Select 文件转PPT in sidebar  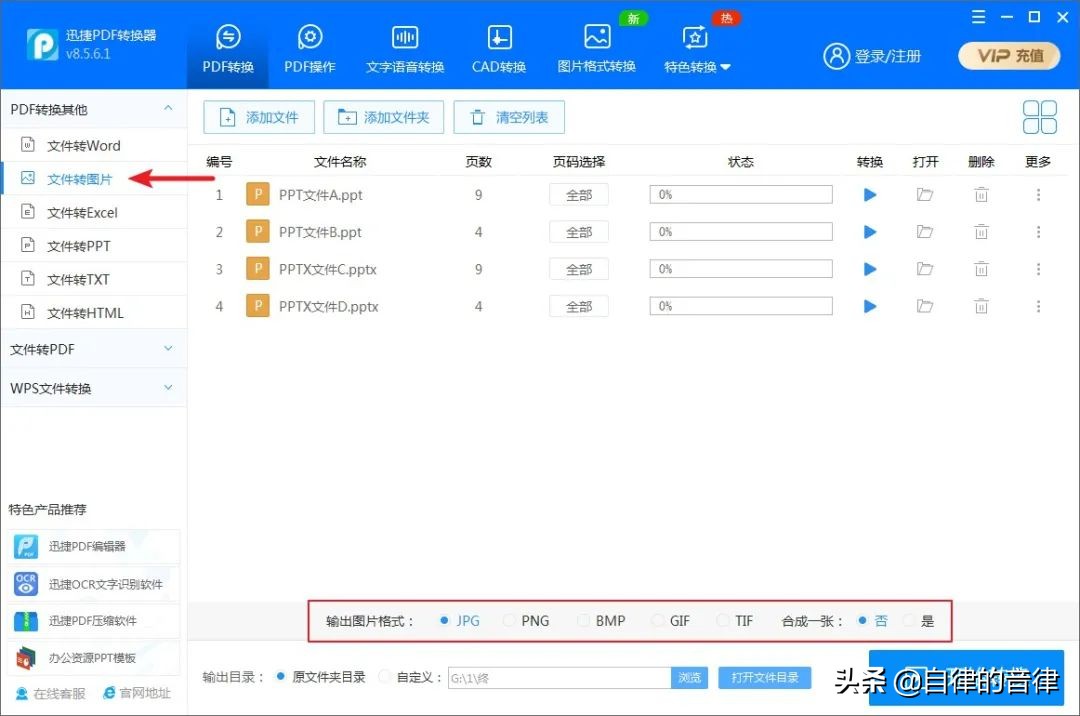[x=94, y=246]
